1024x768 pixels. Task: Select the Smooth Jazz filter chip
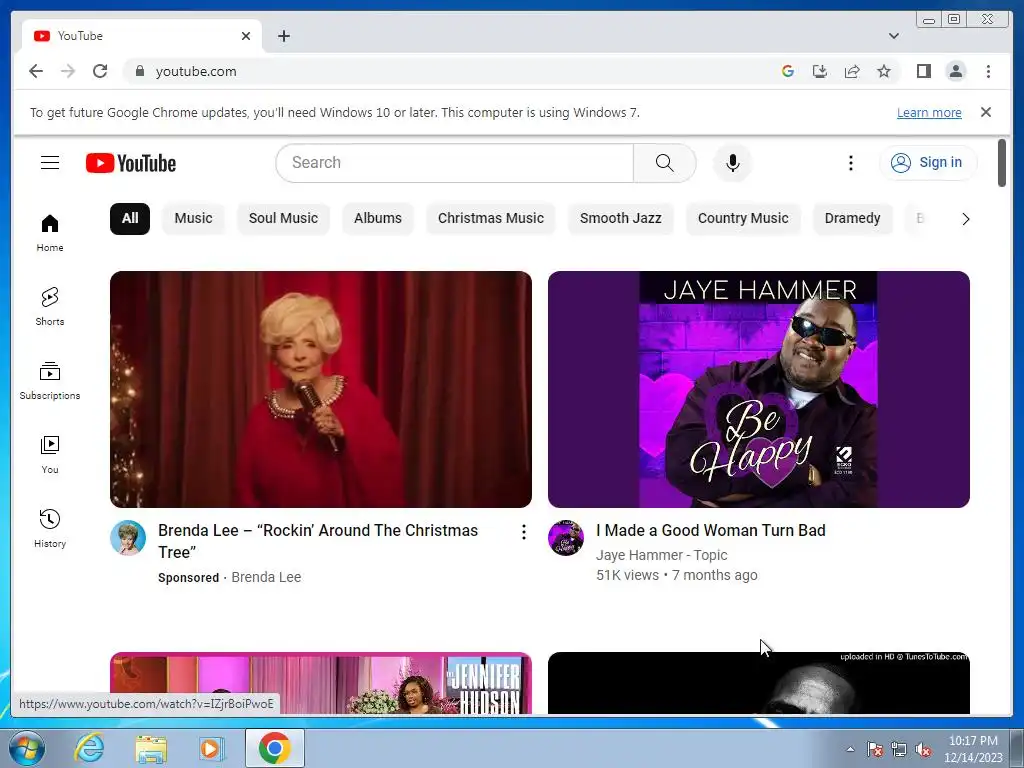[620, 218]
